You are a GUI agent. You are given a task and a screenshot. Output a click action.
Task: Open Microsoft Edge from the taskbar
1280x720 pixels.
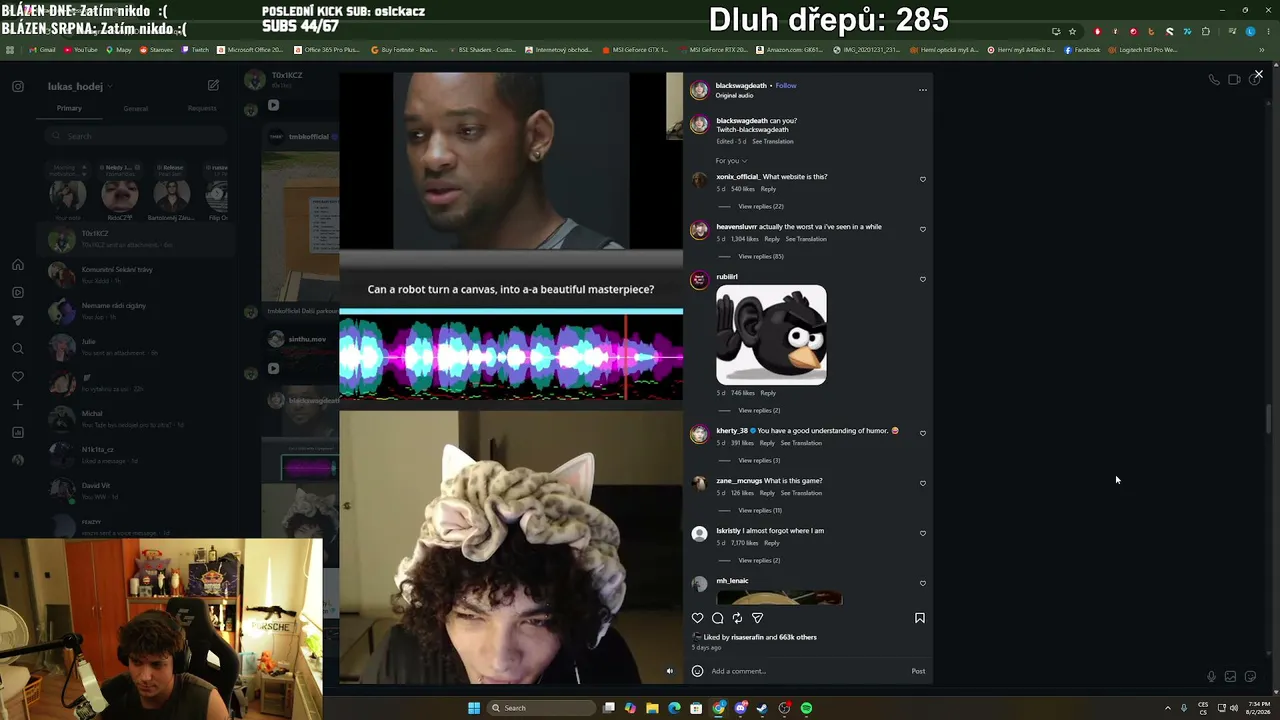[x=674, y=708]
